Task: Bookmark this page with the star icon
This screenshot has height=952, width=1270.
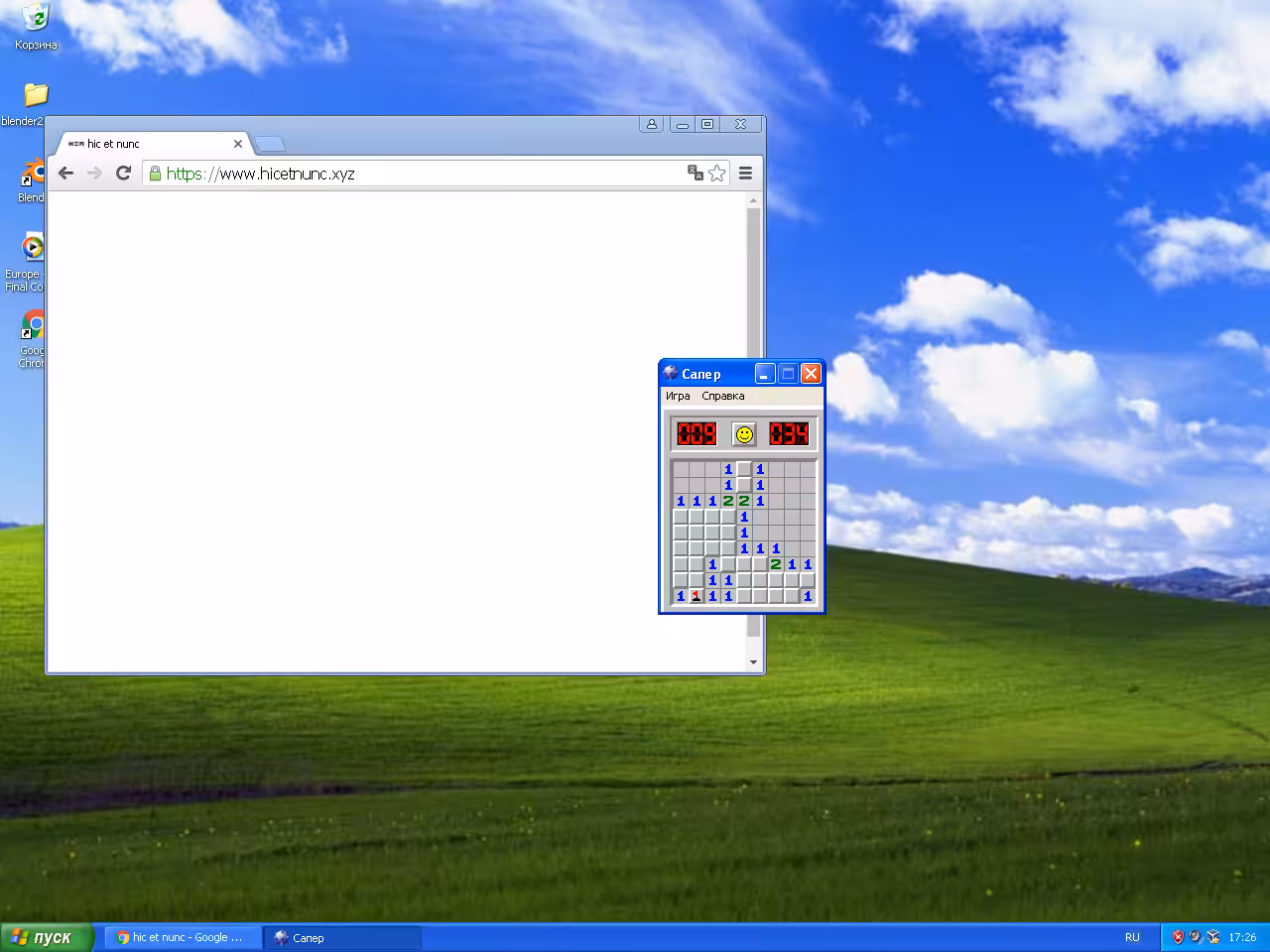Action: [717, 174]
